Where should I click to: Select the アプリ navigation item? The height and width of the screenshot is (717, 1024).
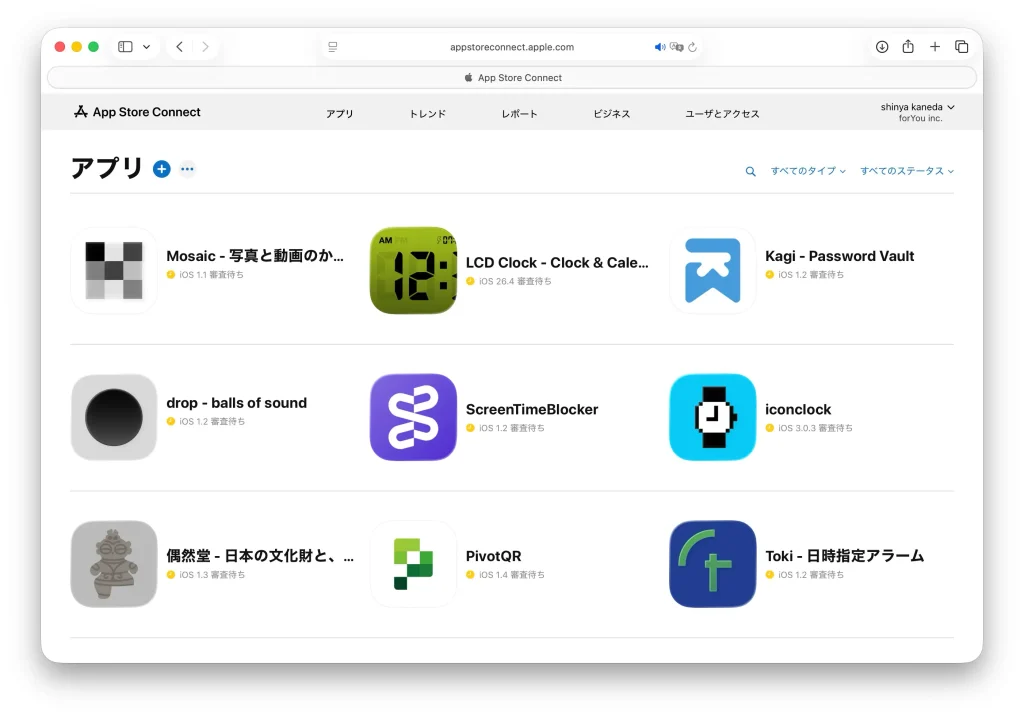[340, 114]
